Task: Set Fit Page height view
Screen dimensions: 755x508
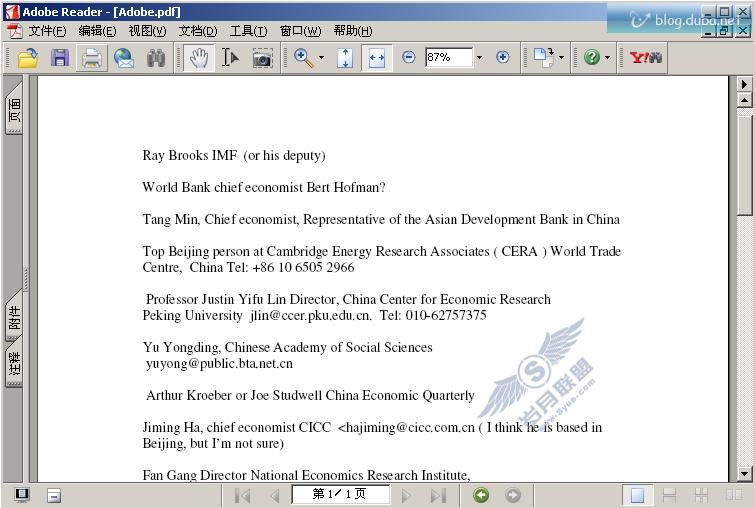Action: click(x=345, y=58)
